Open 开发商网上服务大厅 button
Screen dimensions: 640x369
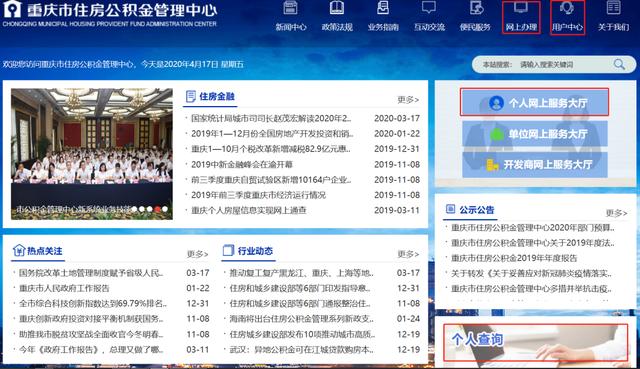point(535,164)
